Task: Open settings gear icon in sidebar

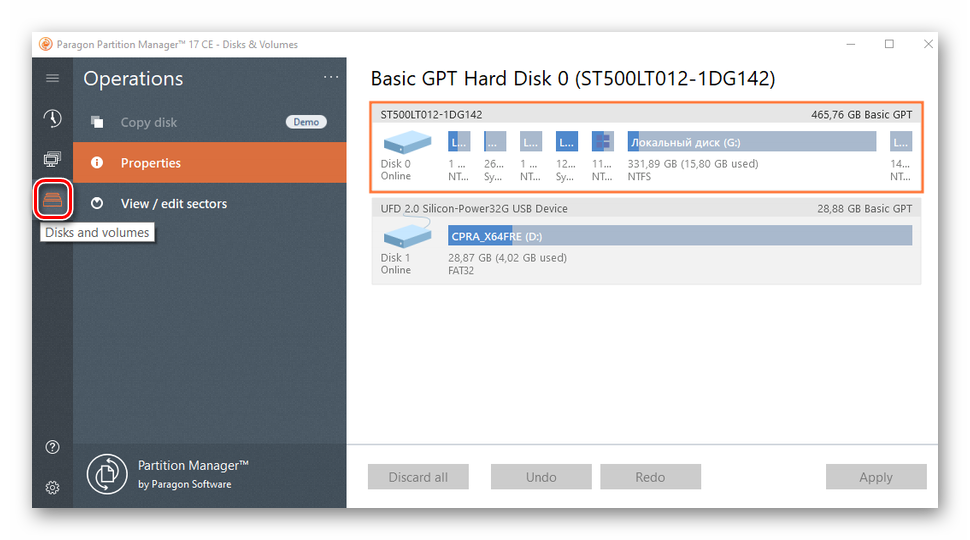Action: [x=52, y=488]
